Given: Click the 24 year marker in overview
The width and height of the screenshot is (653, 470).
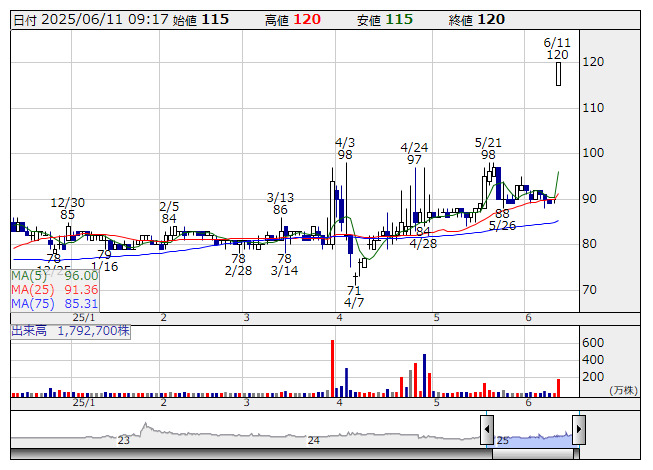Looking at the screenshot, I should 314,440.
